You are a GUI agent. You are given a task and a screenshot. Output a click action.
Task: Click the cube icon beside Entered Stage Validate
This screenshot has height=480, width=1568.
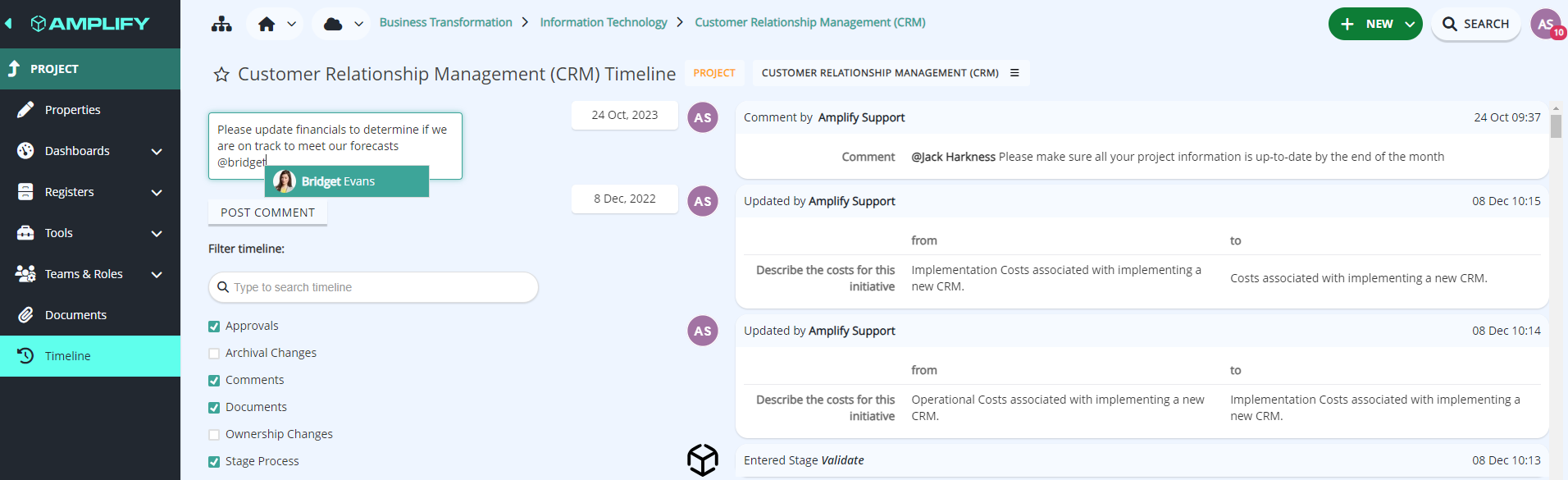tap(703, 460)
